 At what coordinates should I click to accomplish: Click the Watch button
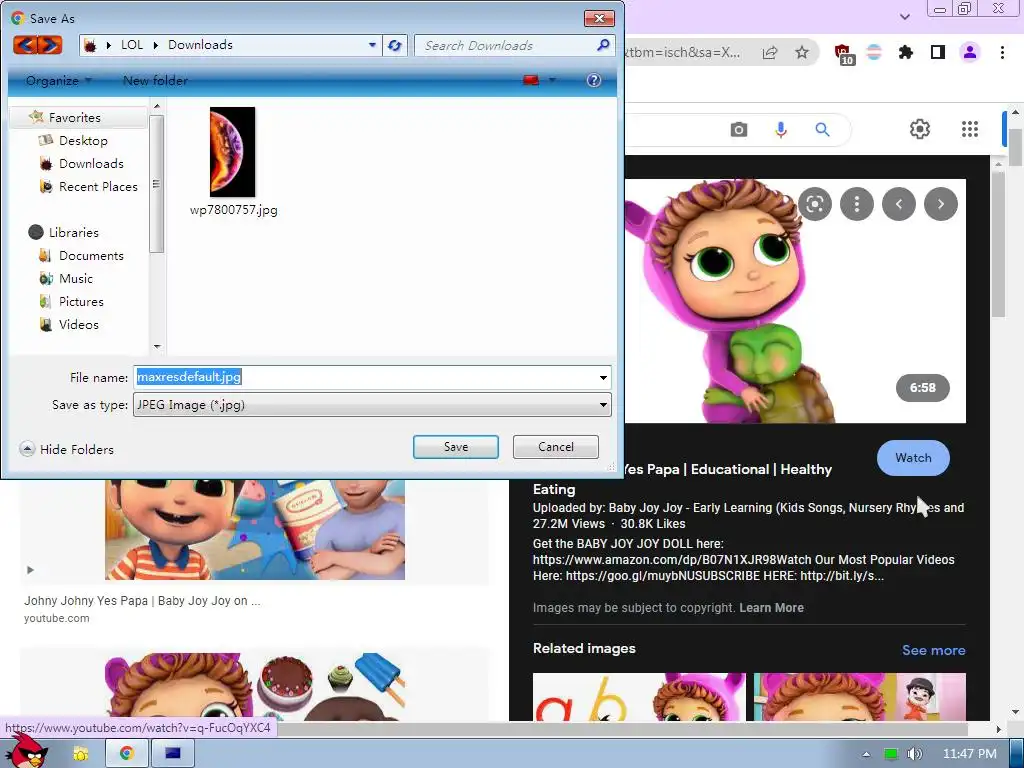[x=913, y=458]
